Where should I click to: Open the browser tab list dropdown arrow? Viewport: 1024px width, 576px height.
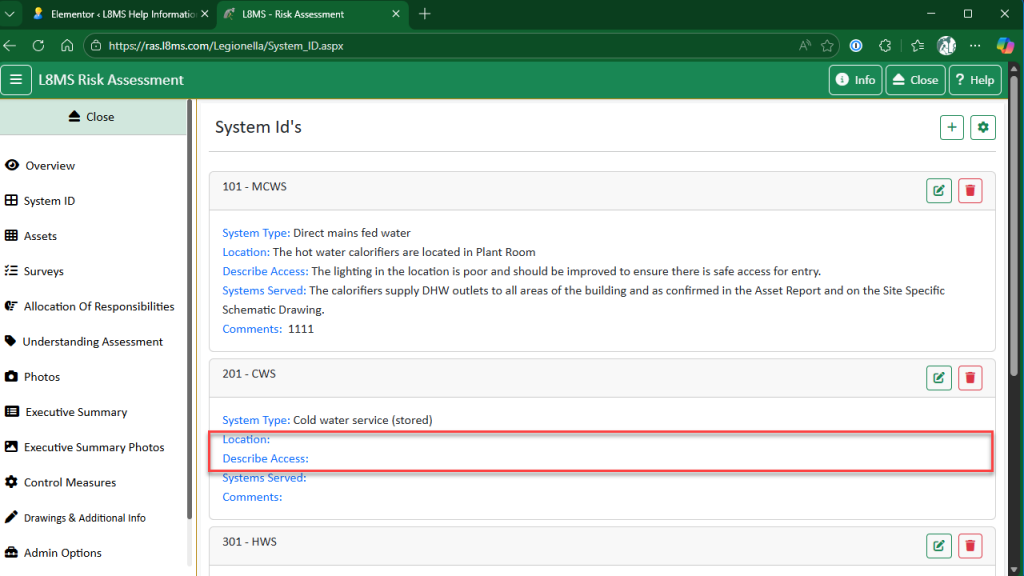(9, 14)
